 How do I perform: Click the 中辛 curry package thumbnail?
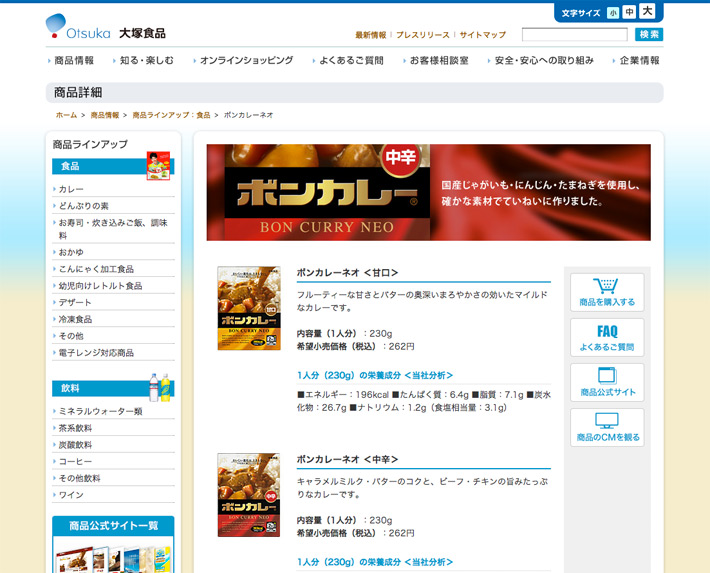click(249, 495)
